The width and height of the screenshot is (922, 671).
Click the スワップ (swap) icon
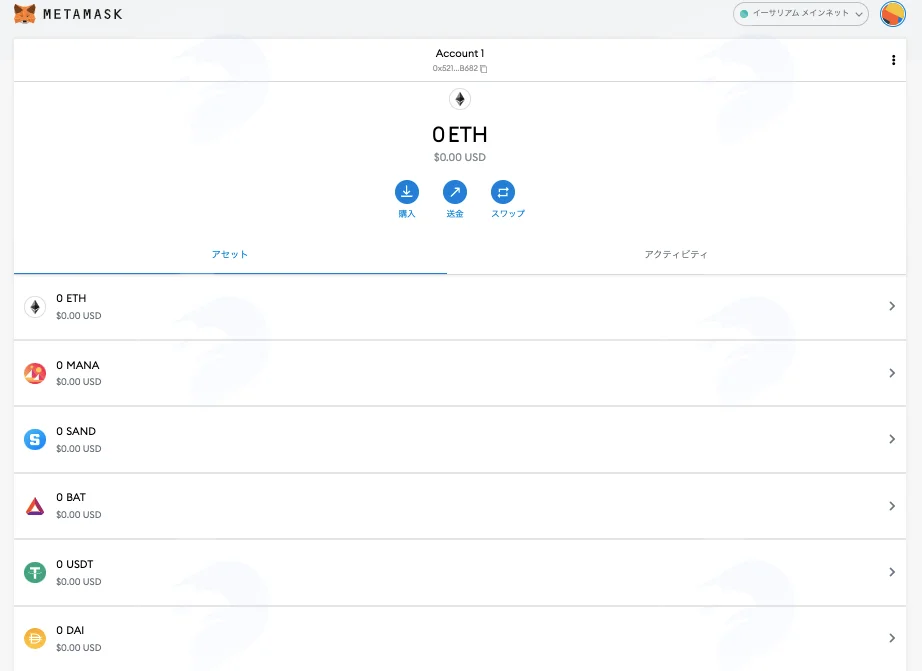coord(503,192)
